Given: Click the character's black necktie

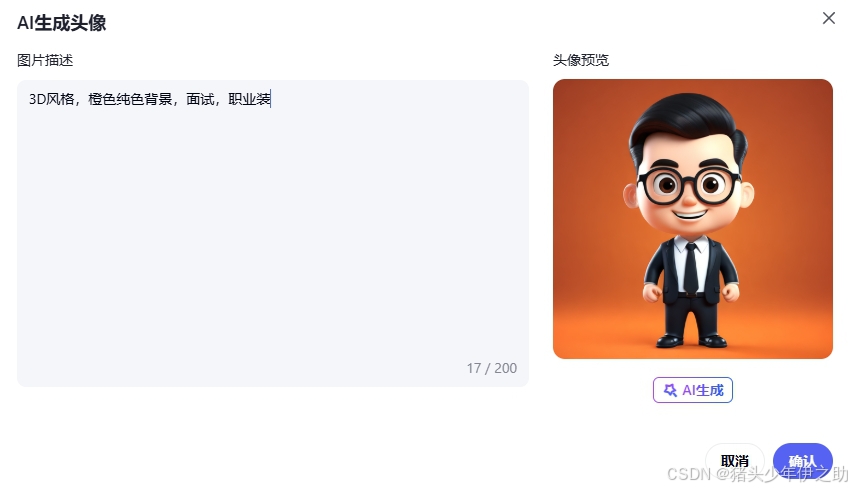Looking at the screenshot, I should pyautogui.click(x=691, y=268).
